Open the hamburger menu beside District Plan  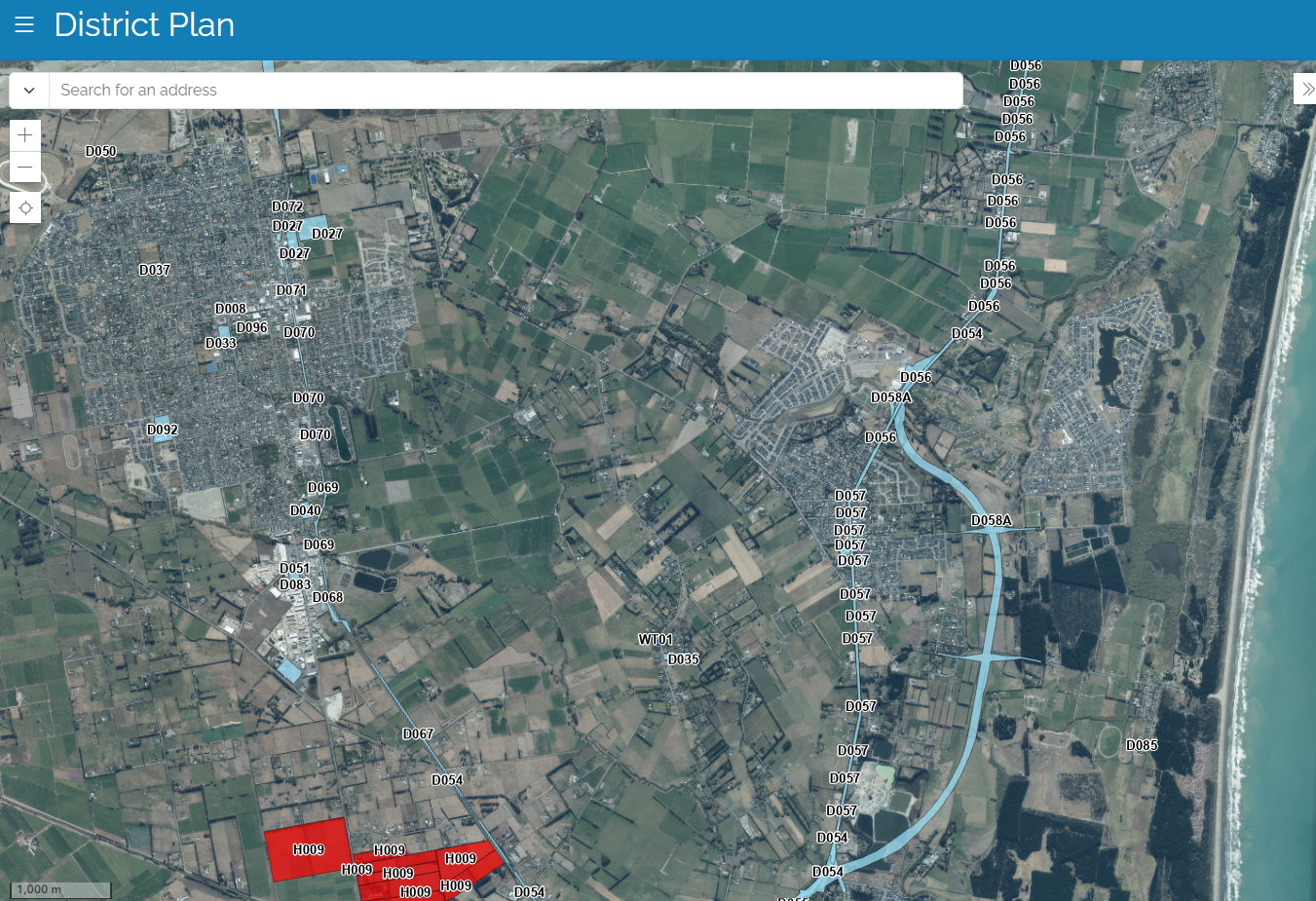(24, 25)
